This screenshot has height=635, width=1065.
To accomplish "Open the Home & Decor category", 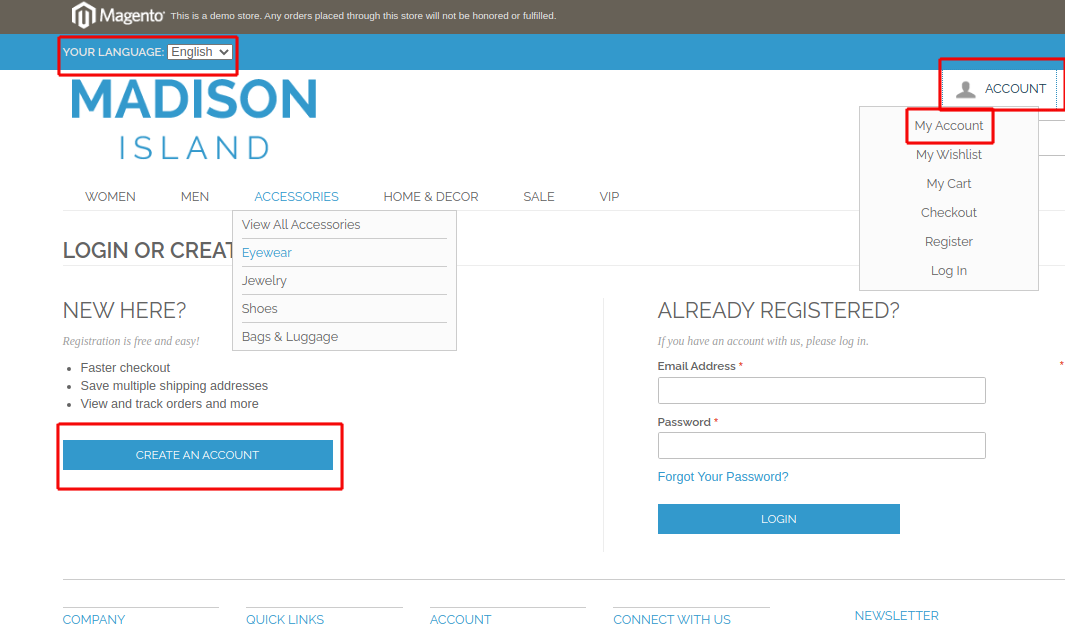I will point(431,197).
